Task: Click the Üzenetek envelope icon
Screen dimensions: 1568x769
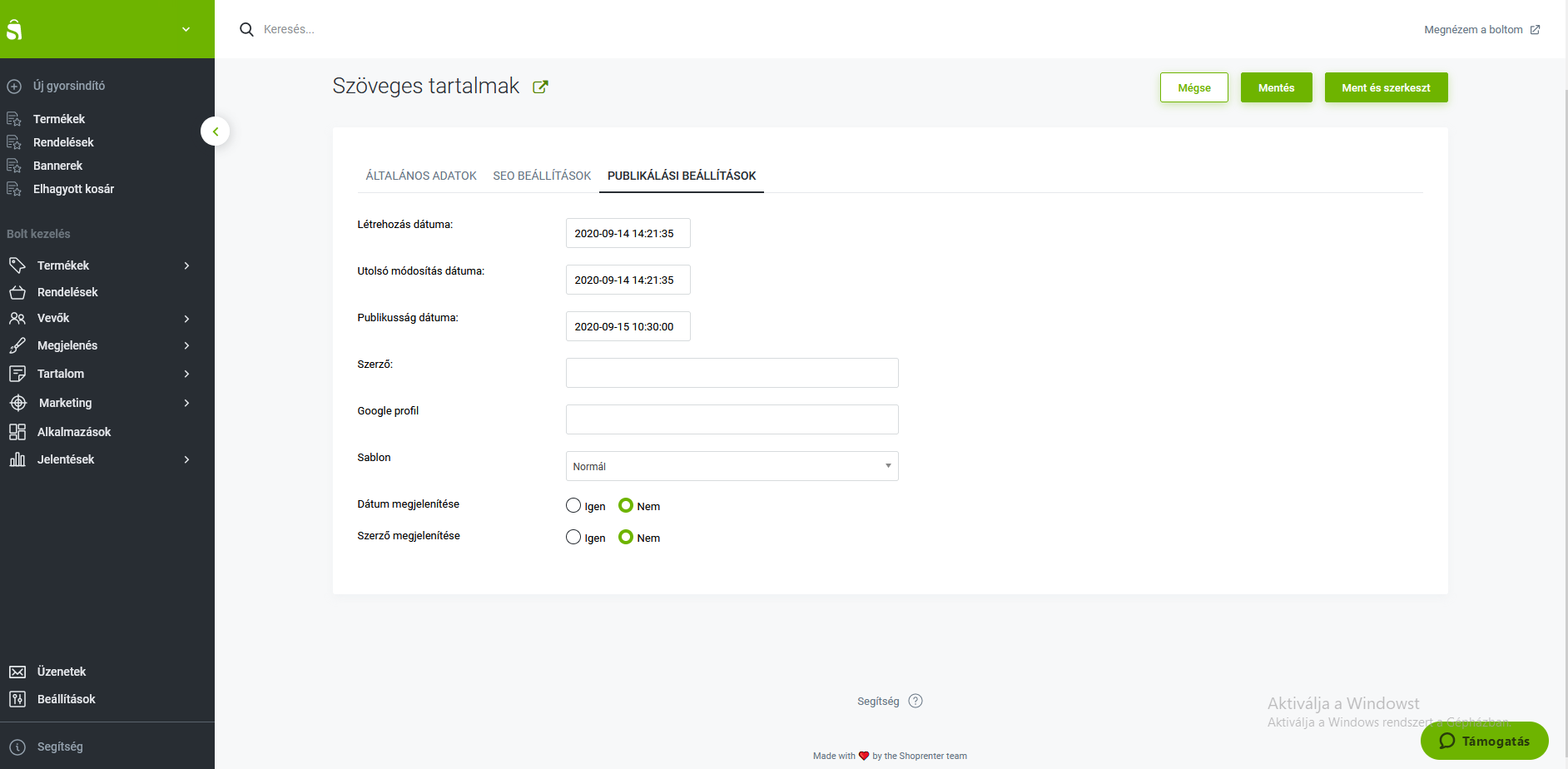Action: pos(17,672)
